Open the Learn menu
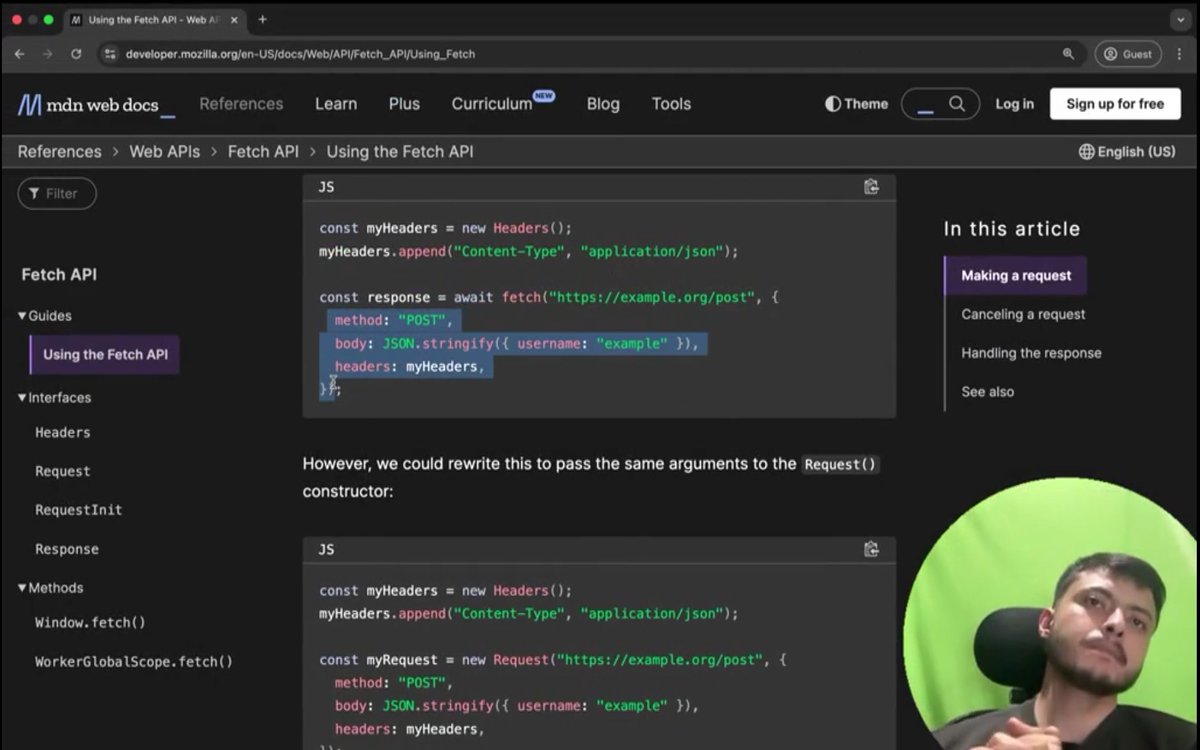The image size is (1200, 750). (x=336, y=104)
